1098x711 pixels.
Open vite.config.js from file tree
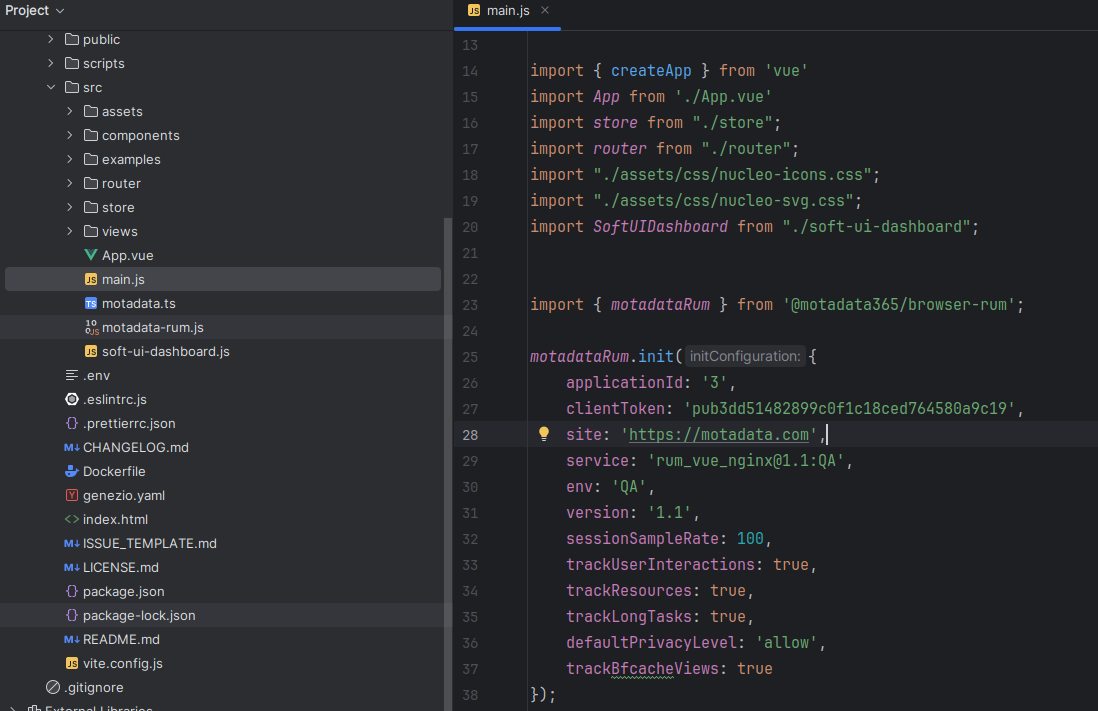coord(122,663)
